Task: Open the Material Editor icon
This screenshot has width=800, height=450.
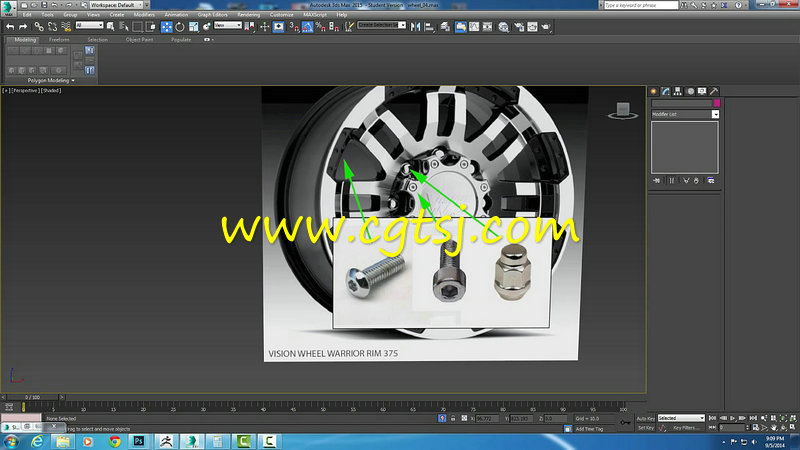Action: point(504,27)
